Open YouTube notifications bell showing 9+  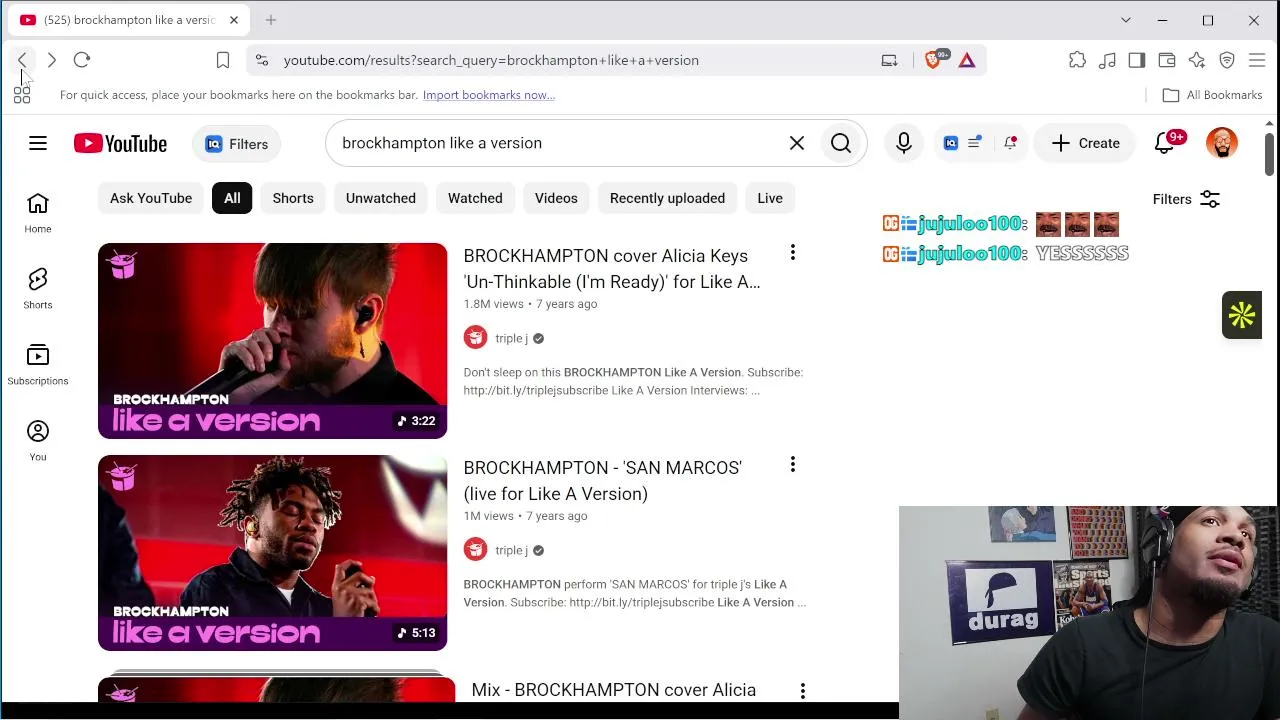click(1165, 143)
